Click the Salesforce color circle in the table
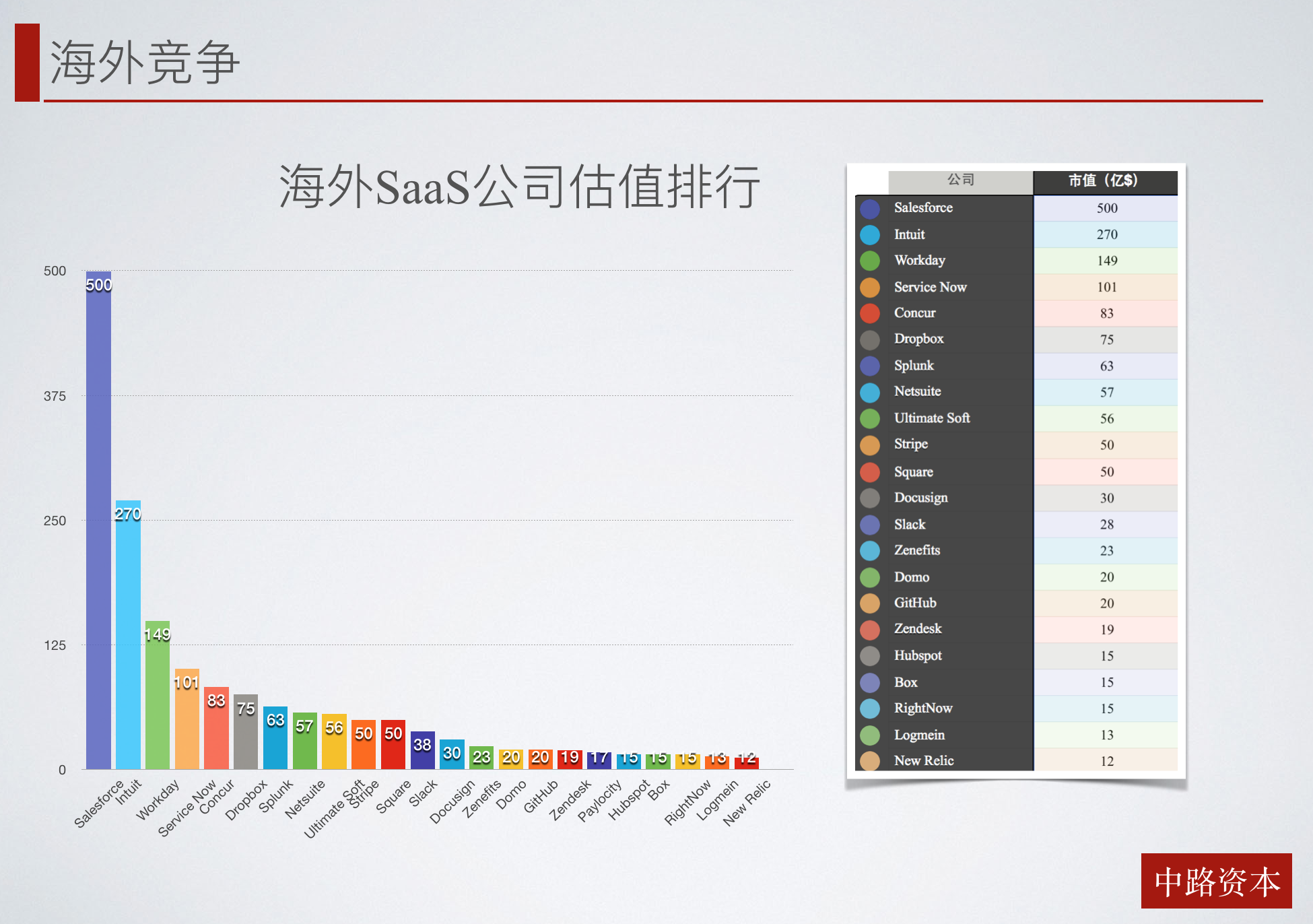Image resolution: width=1313 pixels, height=924 pixels. pyautogui.click(x=870, y=209)
